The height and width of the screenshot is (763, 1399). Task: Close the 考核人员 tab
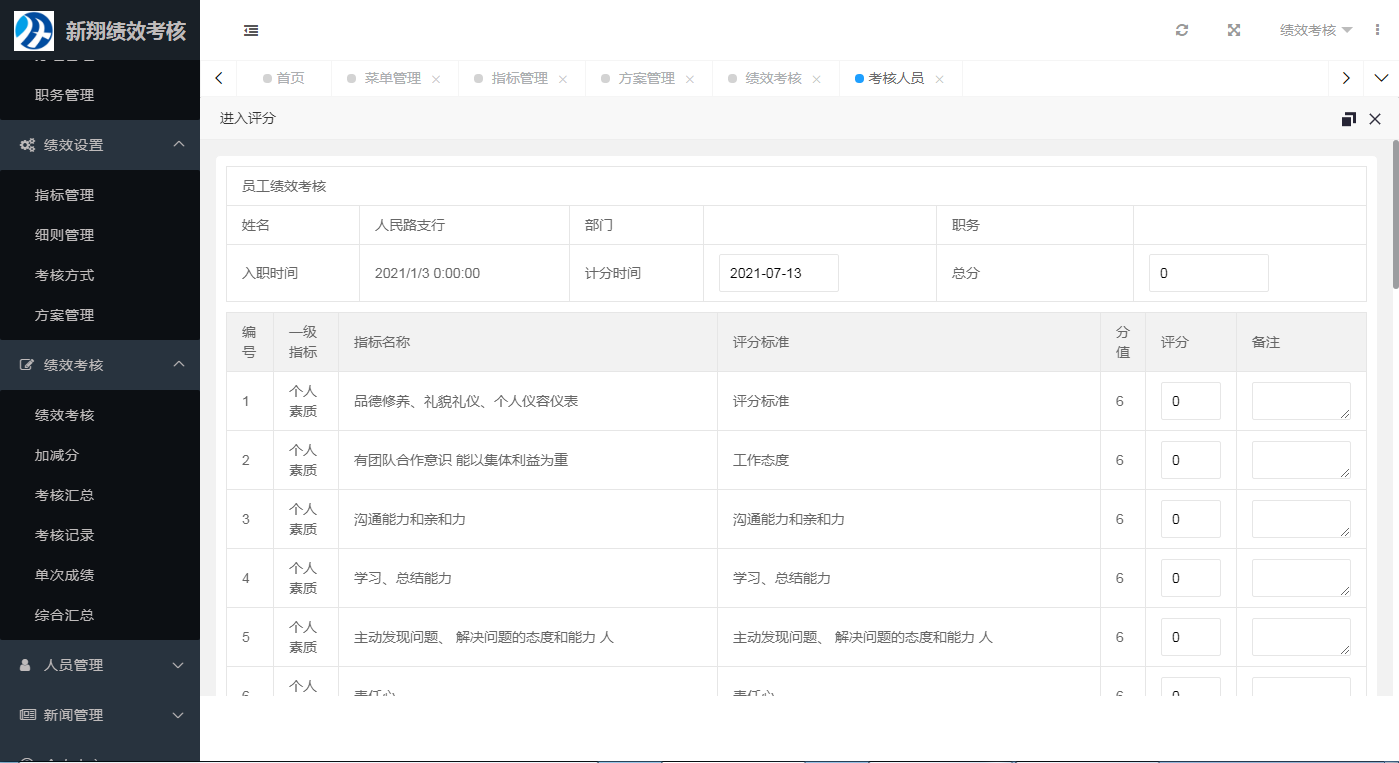939,79
